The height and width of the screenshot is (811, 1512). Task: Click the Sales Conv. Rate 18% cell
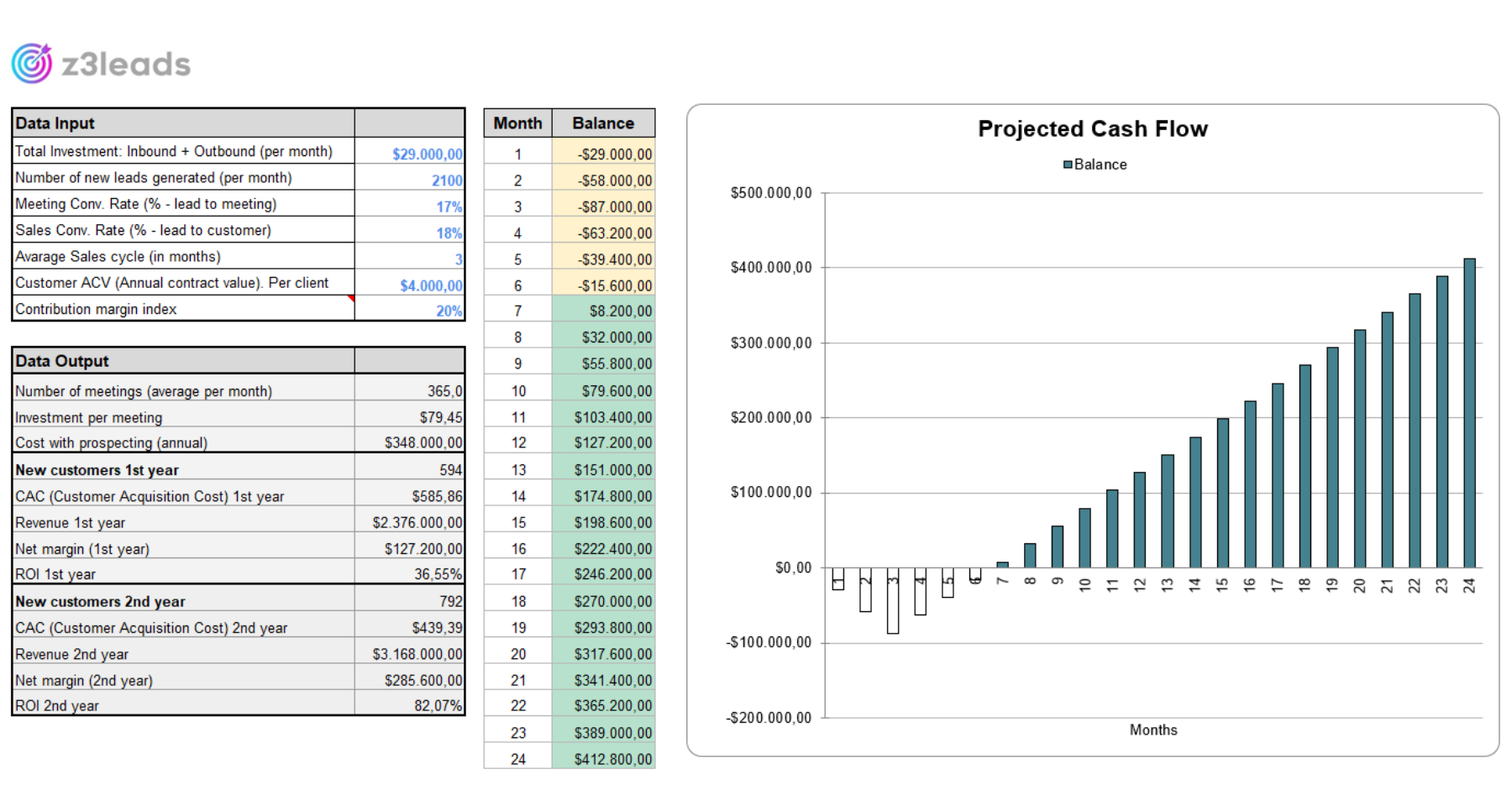tap(410, 232)
